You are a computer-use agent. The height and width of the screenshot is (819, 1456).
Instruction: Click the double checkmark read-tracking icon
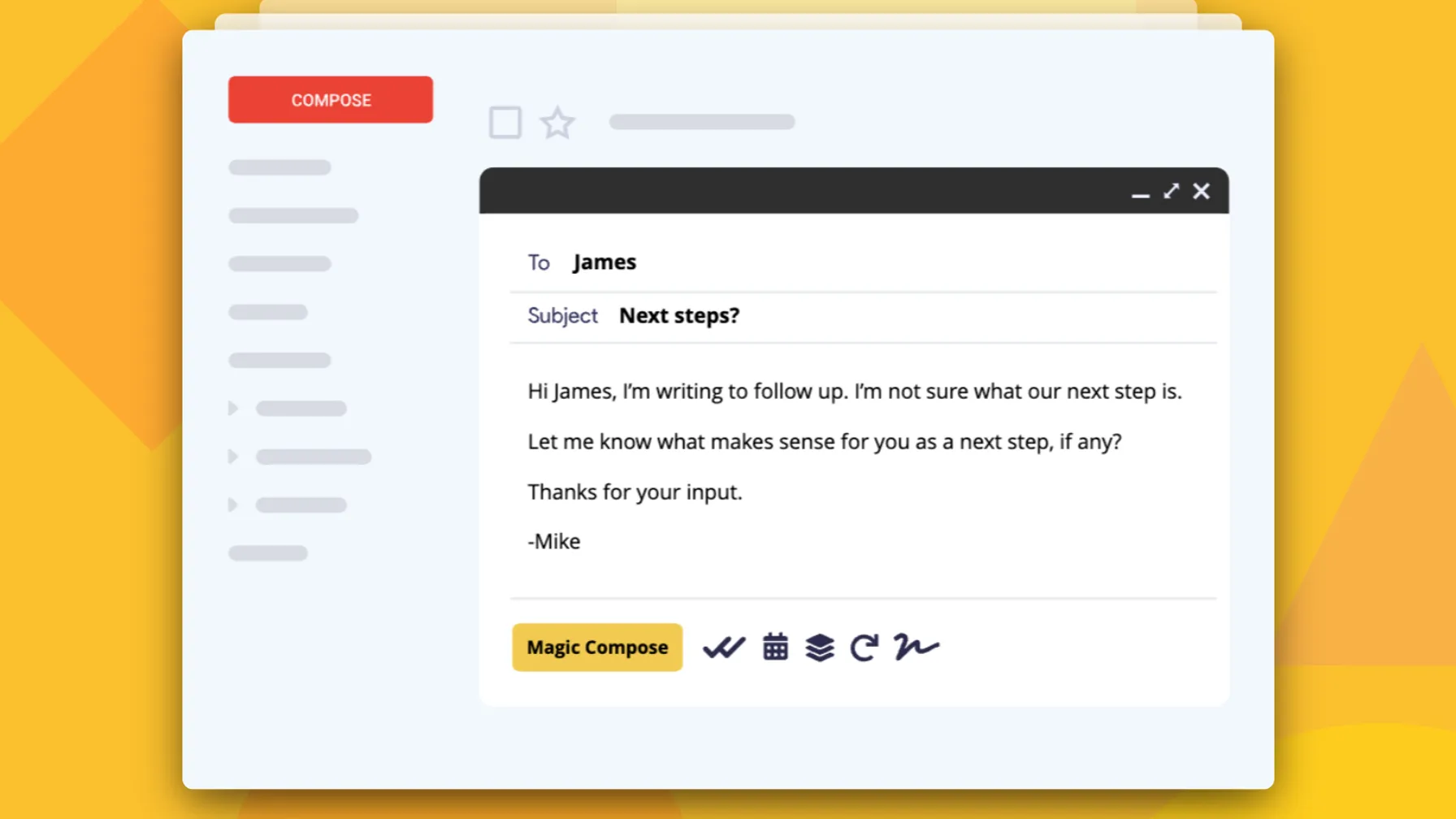pos(724,648)
